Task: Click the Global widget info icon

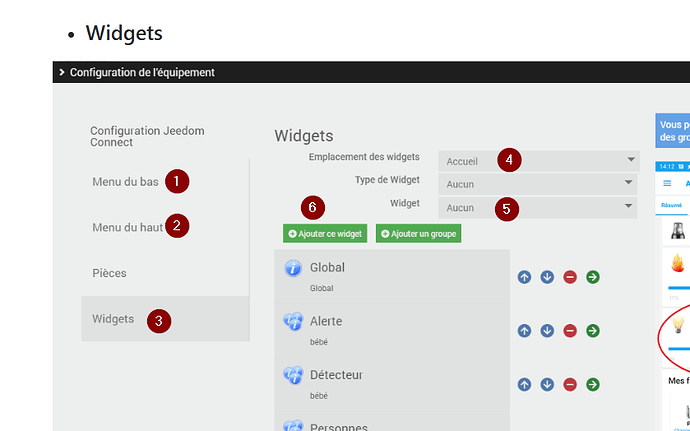Action: pos(293,268)
